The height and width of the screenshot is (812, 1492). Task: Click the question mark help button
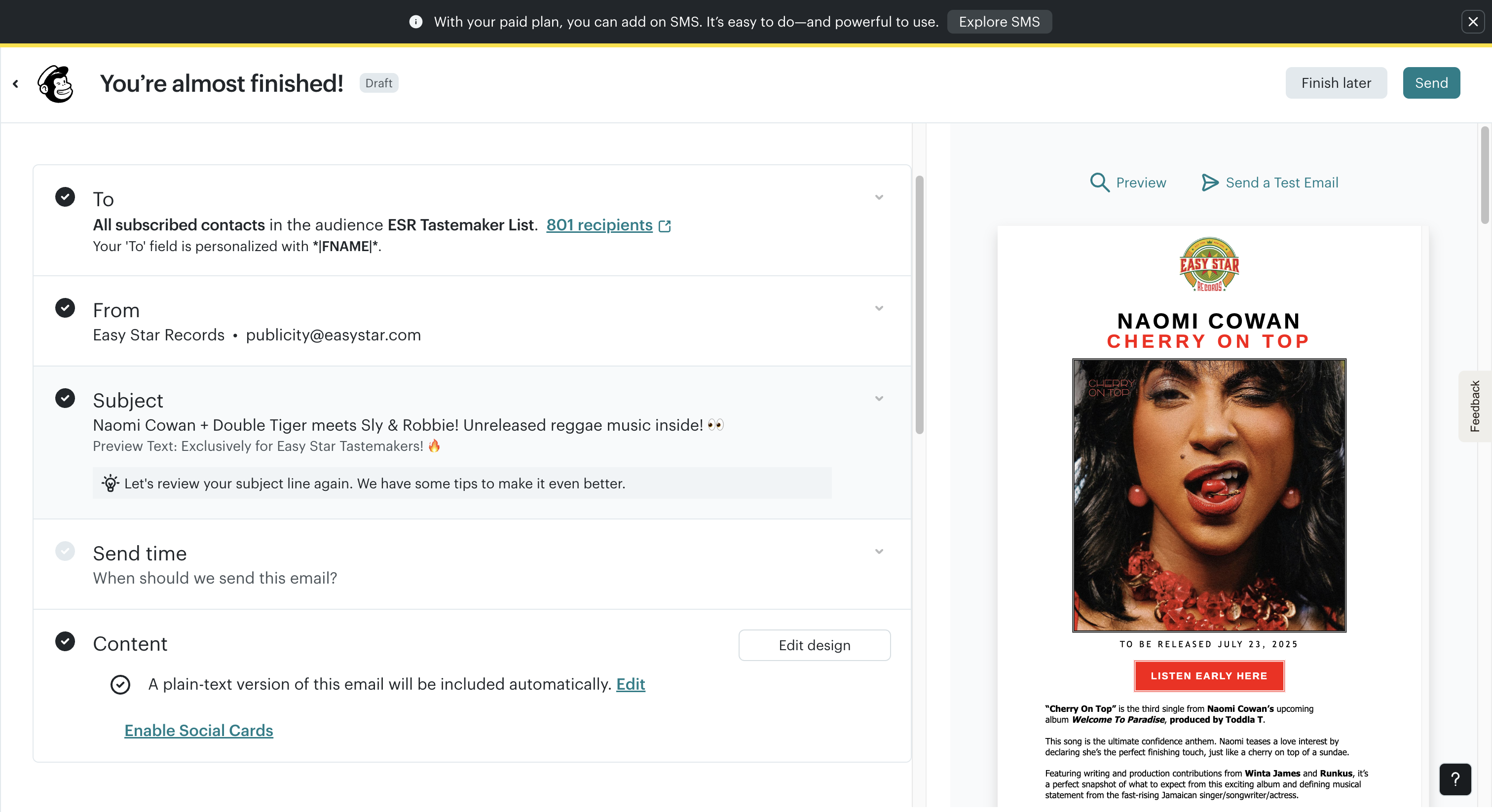click(1455, 779)
